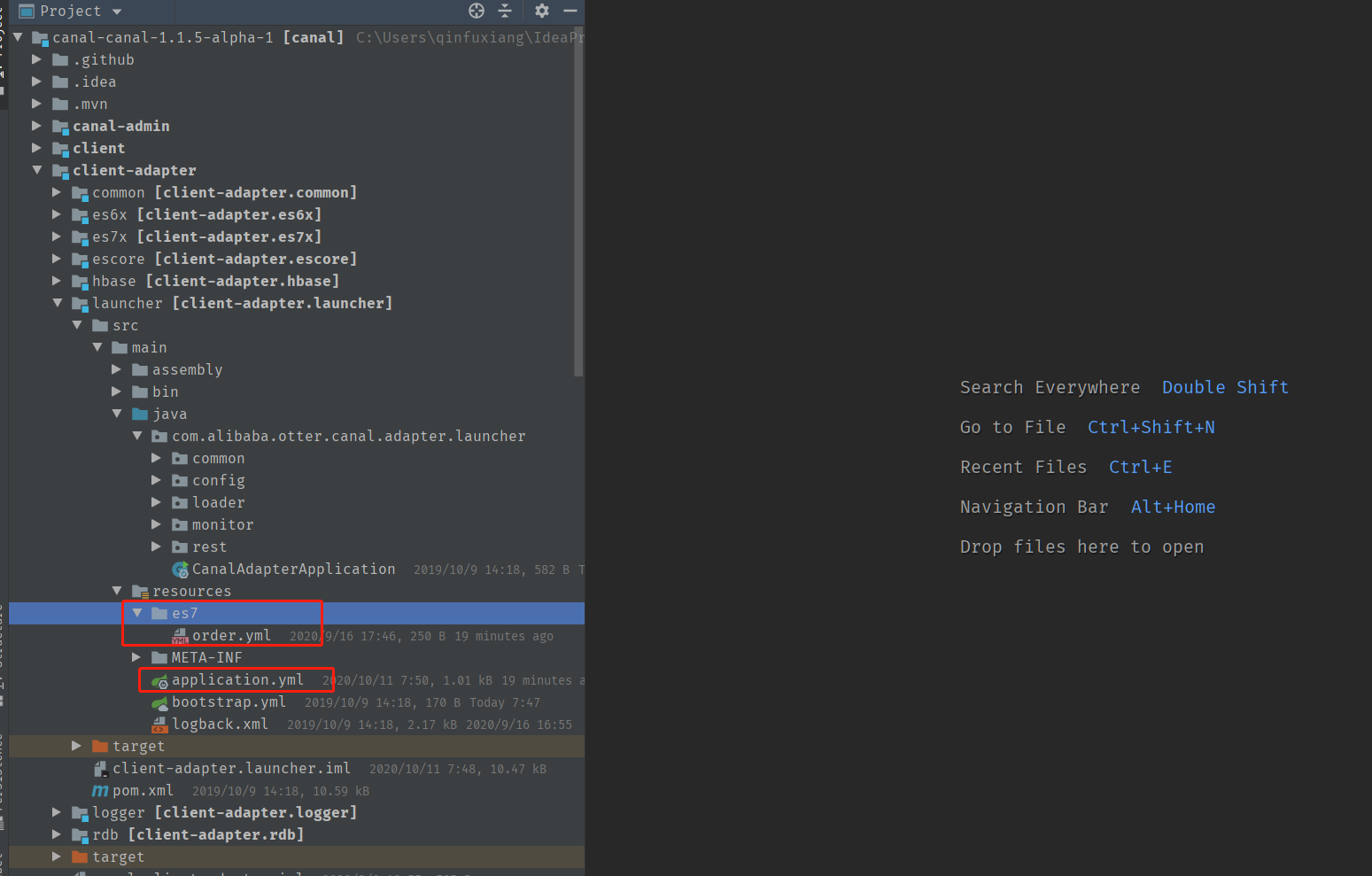Collapse the client-adapter module arrow

click(36, 170)
